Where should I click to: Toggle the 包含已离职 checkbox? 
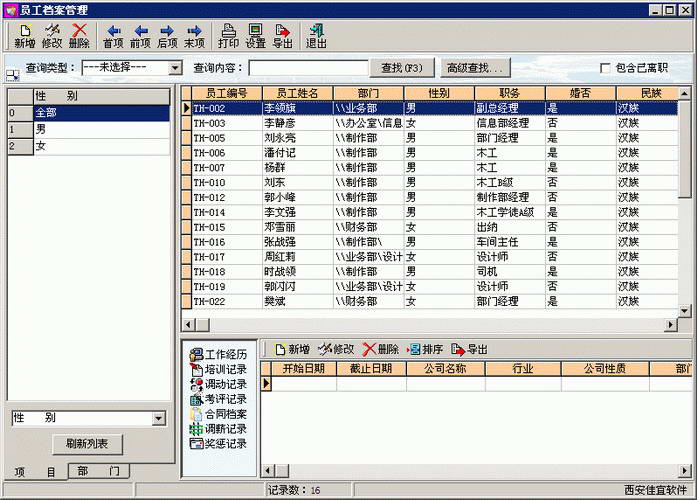point(605,68)
